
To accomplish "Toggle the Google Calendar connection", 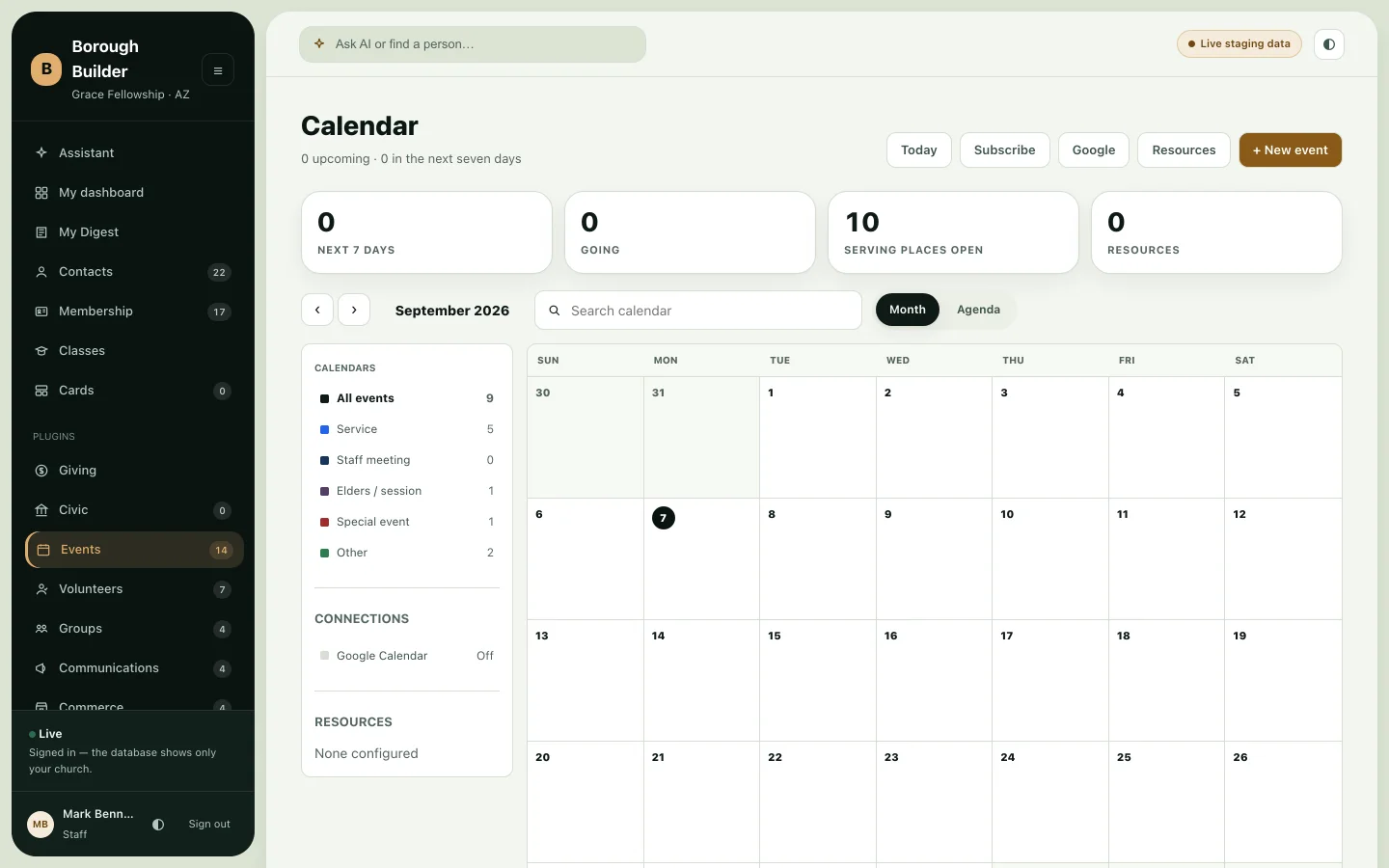I will 406,656.
